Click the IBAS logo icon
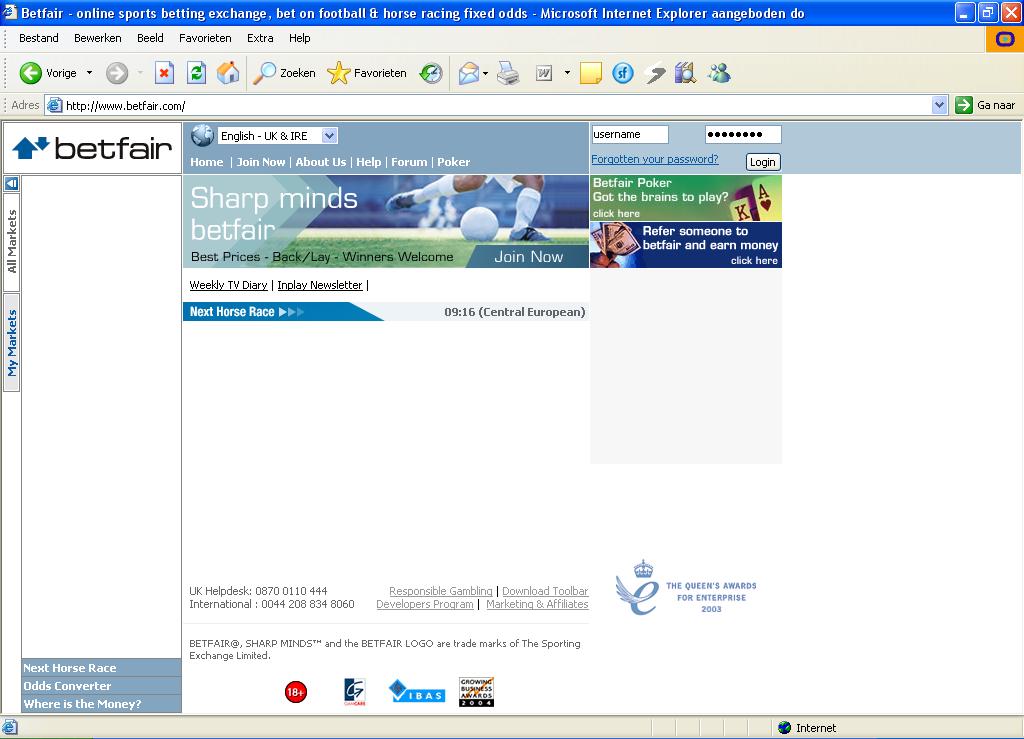This screenshot has height=739, width=1024. pos(417,691)
